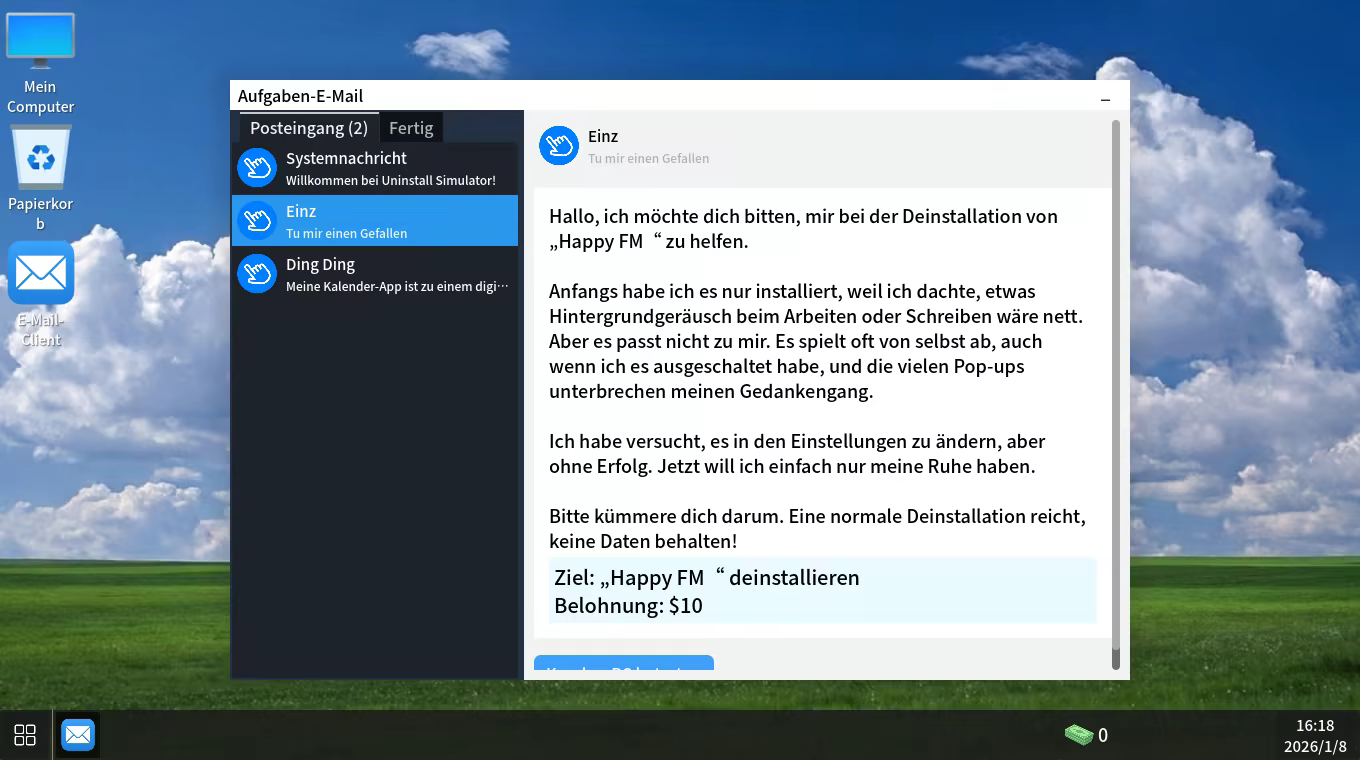Screen dimensions: 1360x760
Task: Click the Systemnachricht sender avatar icon
Action: tap(257, 168)
